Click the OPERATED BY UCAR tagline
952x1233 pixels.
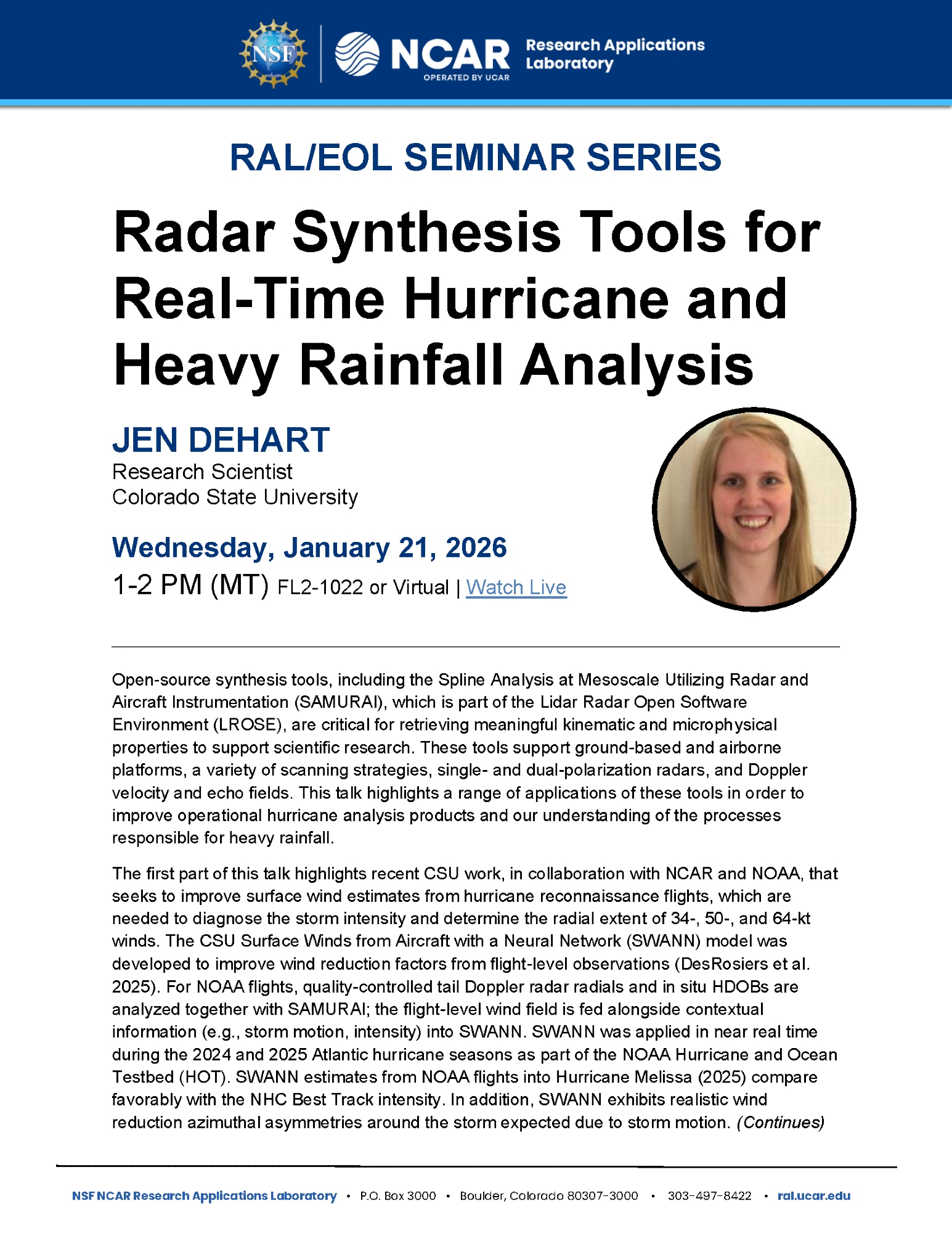466,78
